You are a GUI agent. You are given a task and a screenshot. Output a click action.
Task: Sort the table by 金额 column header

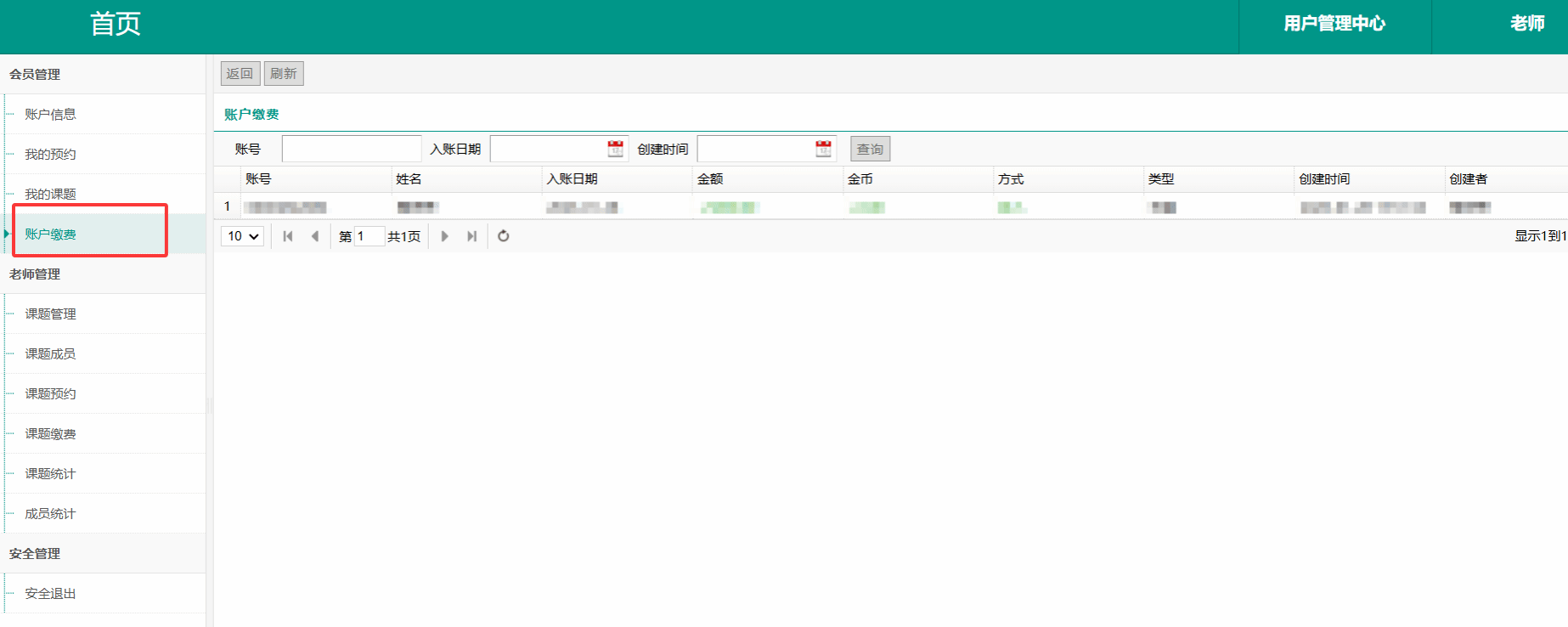pos(710,179)
